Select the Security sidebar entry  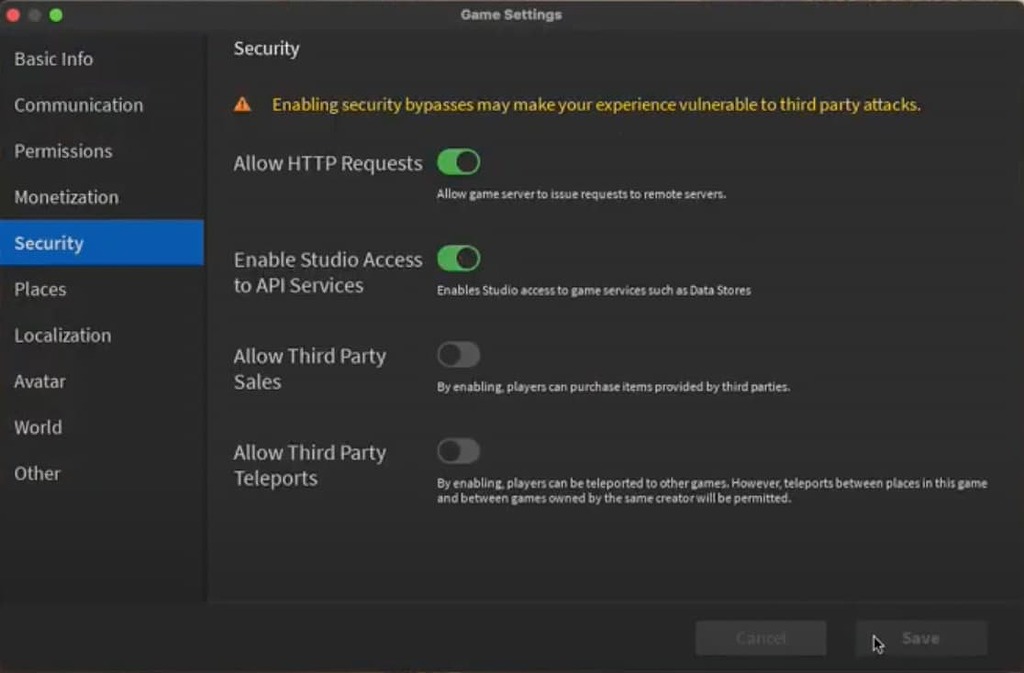49,243
